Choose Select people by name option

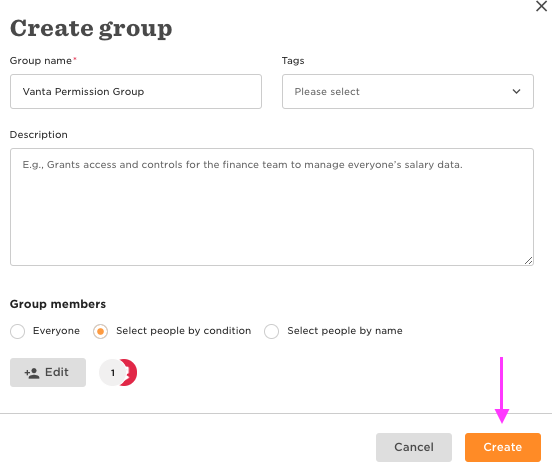271,331
